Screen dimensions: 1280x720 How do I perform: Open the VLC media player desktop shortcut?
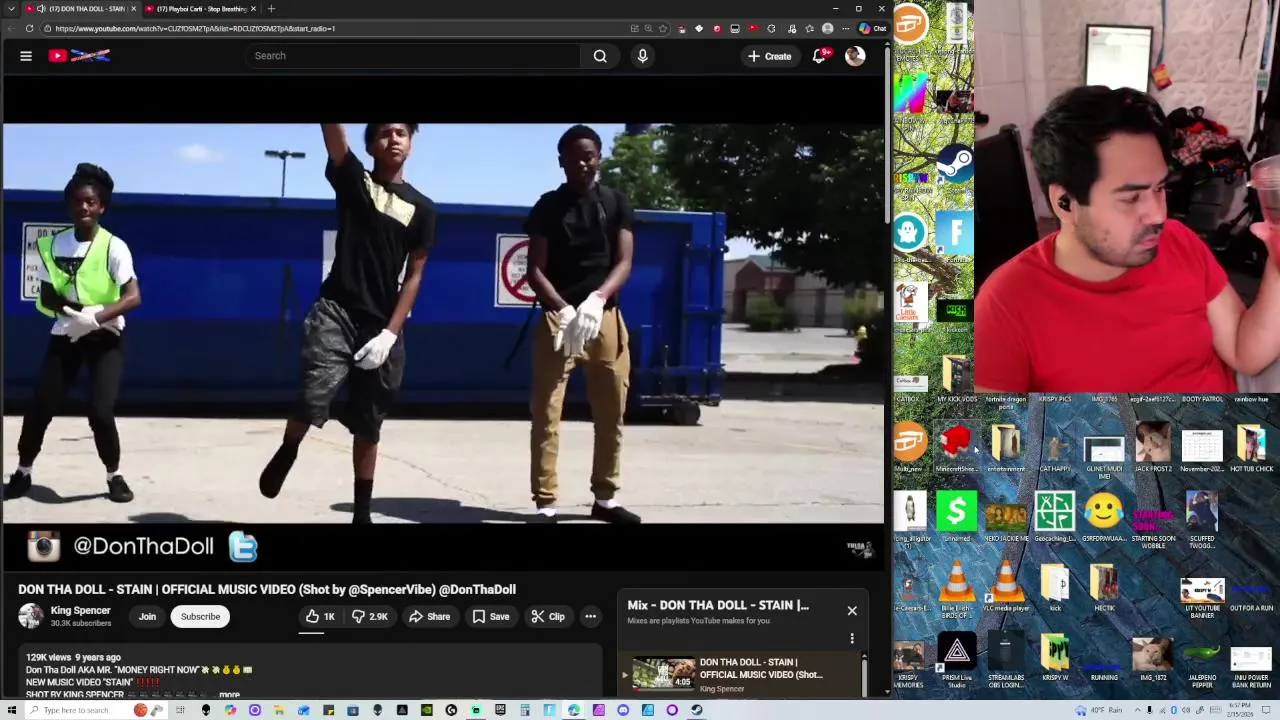(x=1006, y=588)
